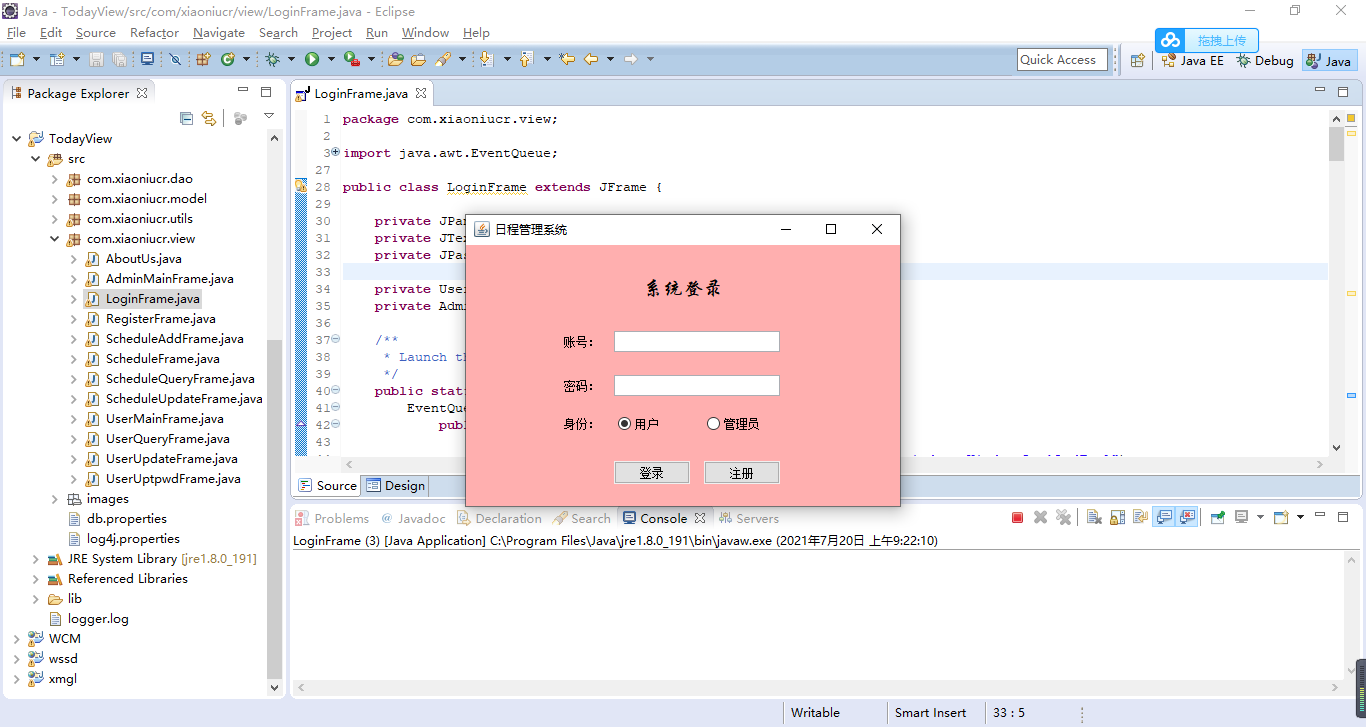Terminate the running LoginFrame process
Viewport: 1366px width, 727px height.
coord(1016,517)
